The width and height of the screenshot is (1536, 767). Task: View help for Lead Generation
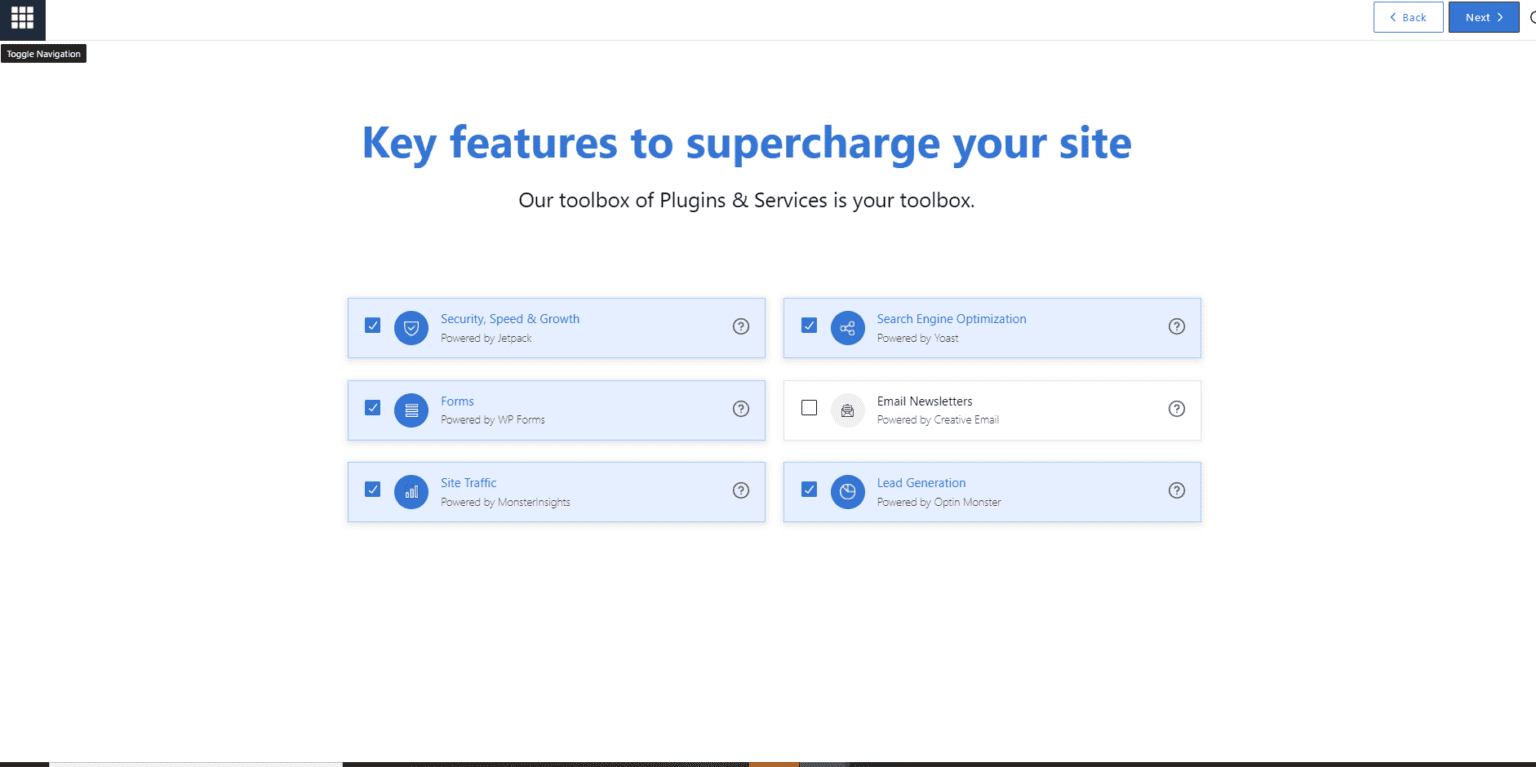[x=1177, y=490]
